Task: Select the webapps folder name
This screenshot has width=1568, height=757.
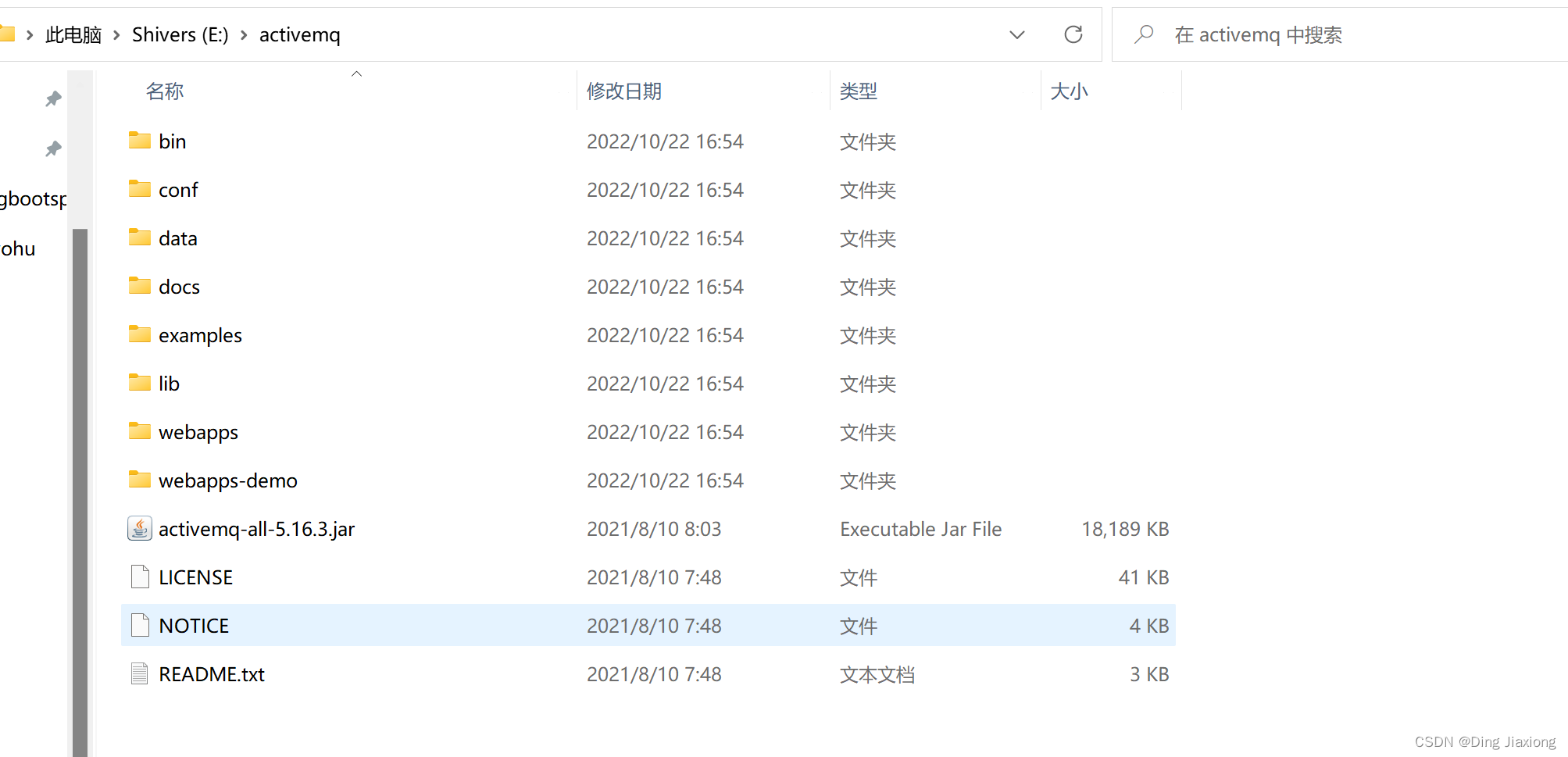Action: click(x=198, y=432)
